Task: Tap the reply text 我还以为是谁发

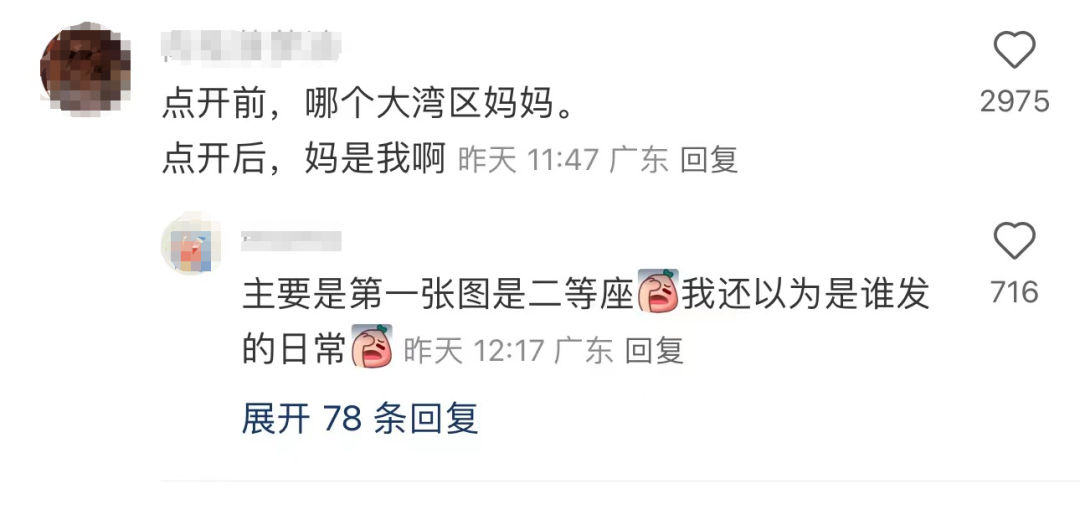Action: [x=806, y=295]
